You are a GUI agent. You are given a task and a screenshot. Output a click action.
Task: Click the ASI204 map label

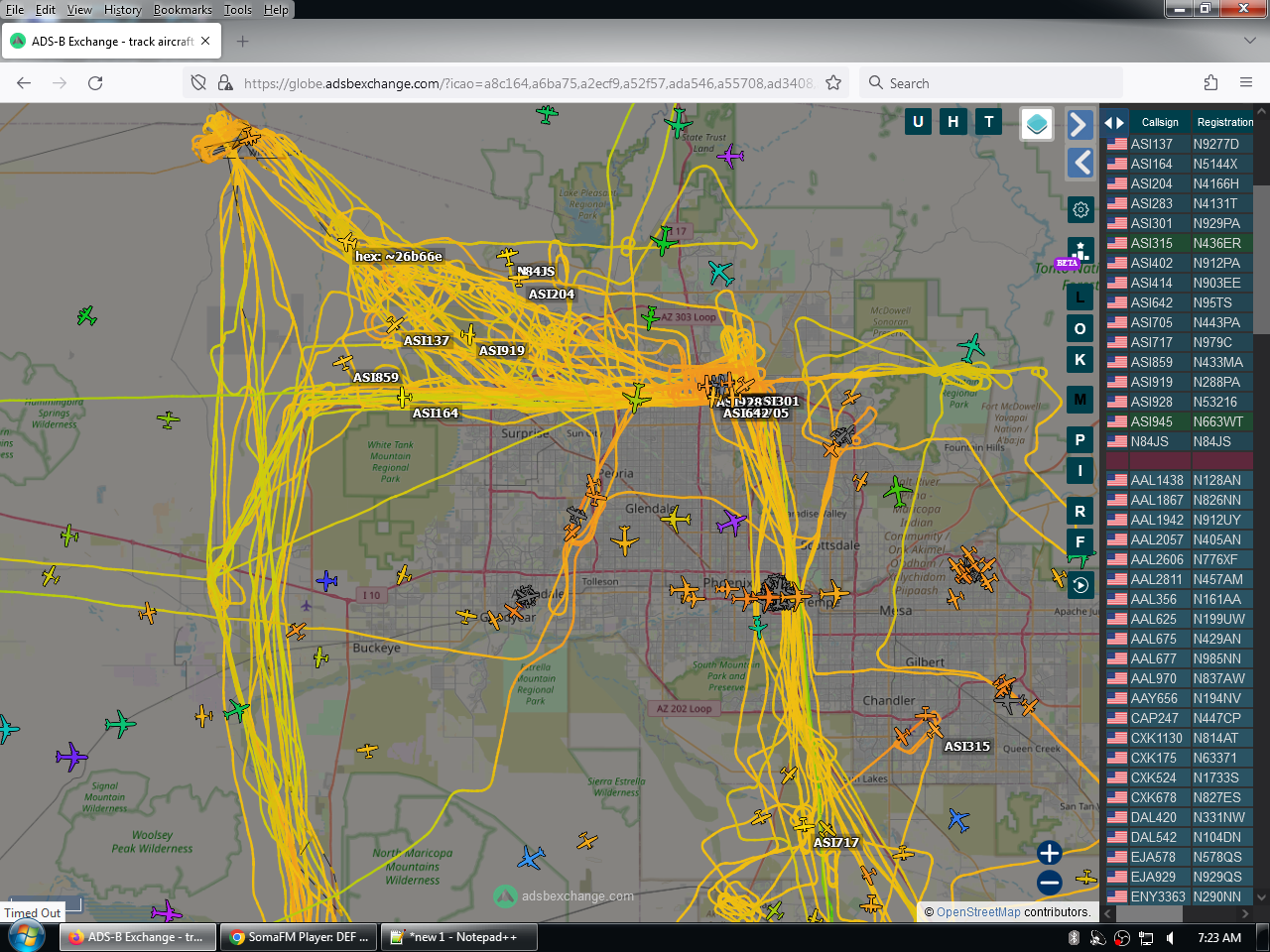(x=552, y=294)
